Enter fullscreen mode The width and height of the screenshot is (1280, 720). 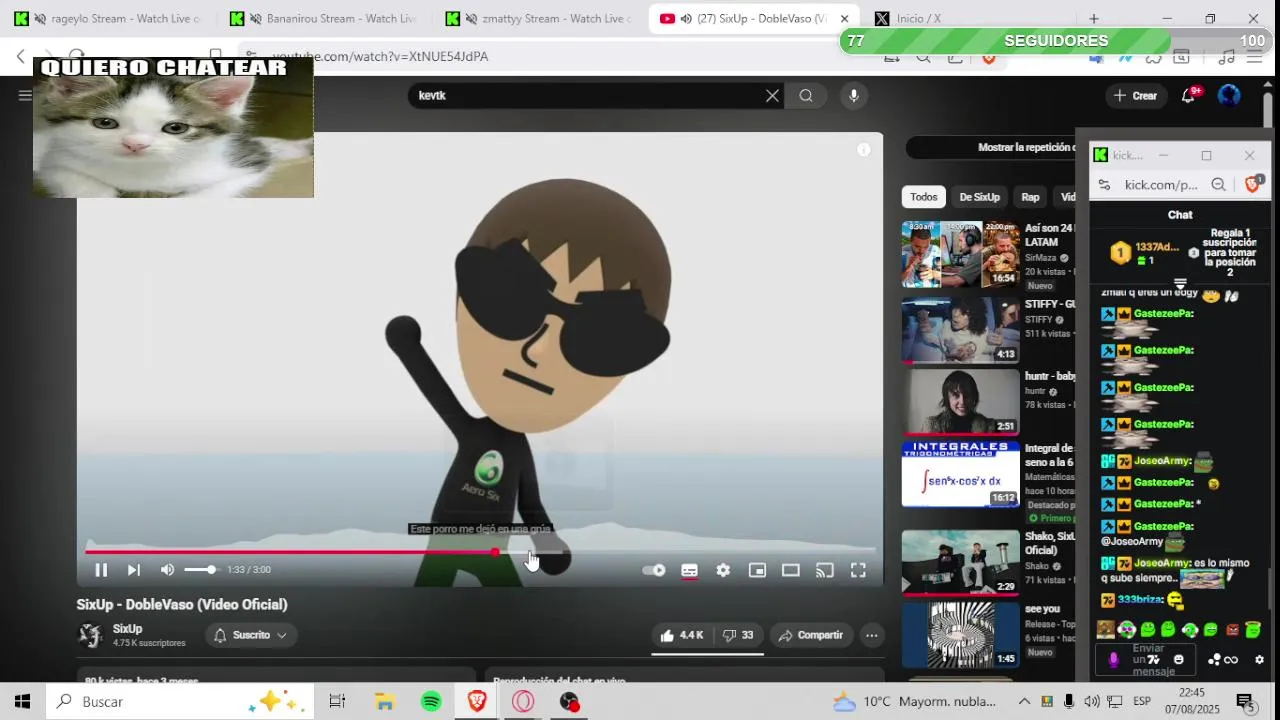coord(858,570)
